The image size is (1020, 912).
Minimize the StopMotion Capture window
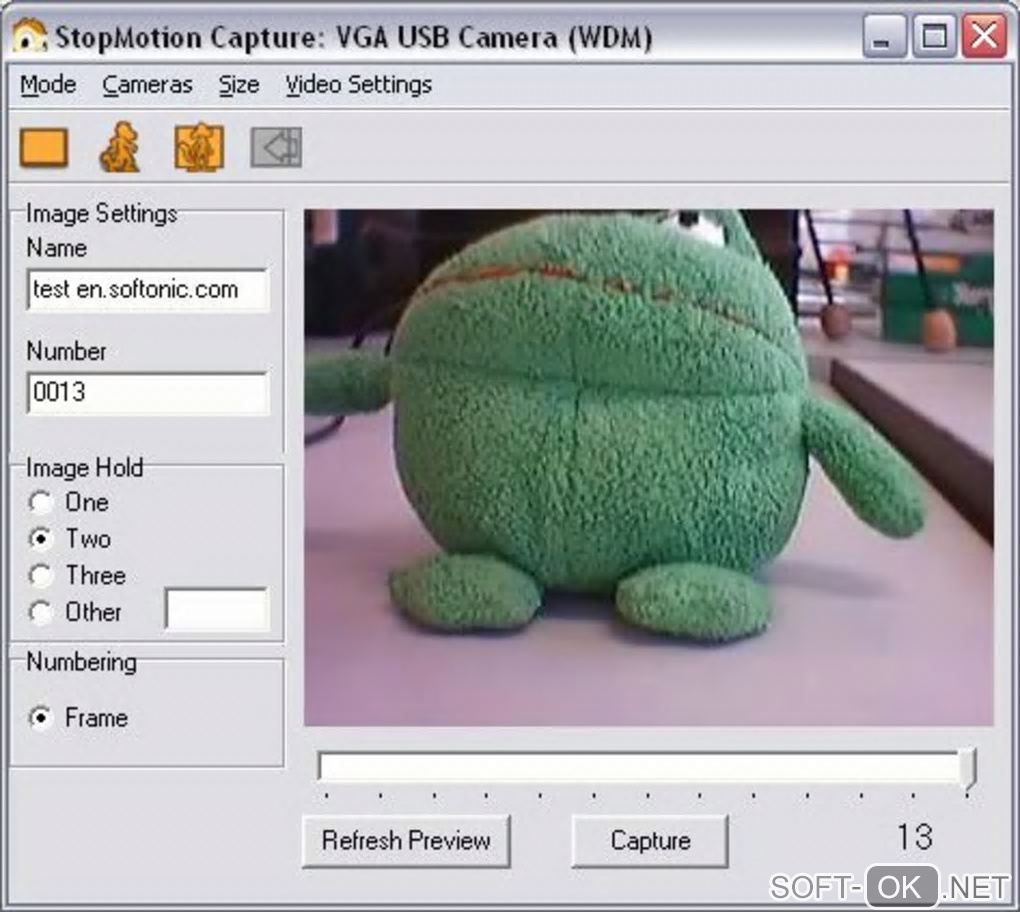click(x=884, y=36)
